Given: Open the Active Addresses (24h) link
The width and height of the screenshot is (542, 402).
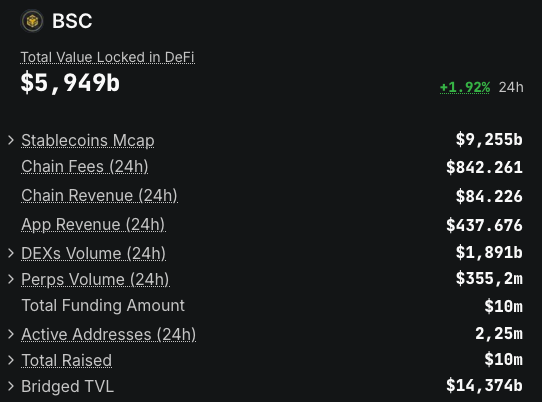Looking at the screenshot, I should point(109,334).
